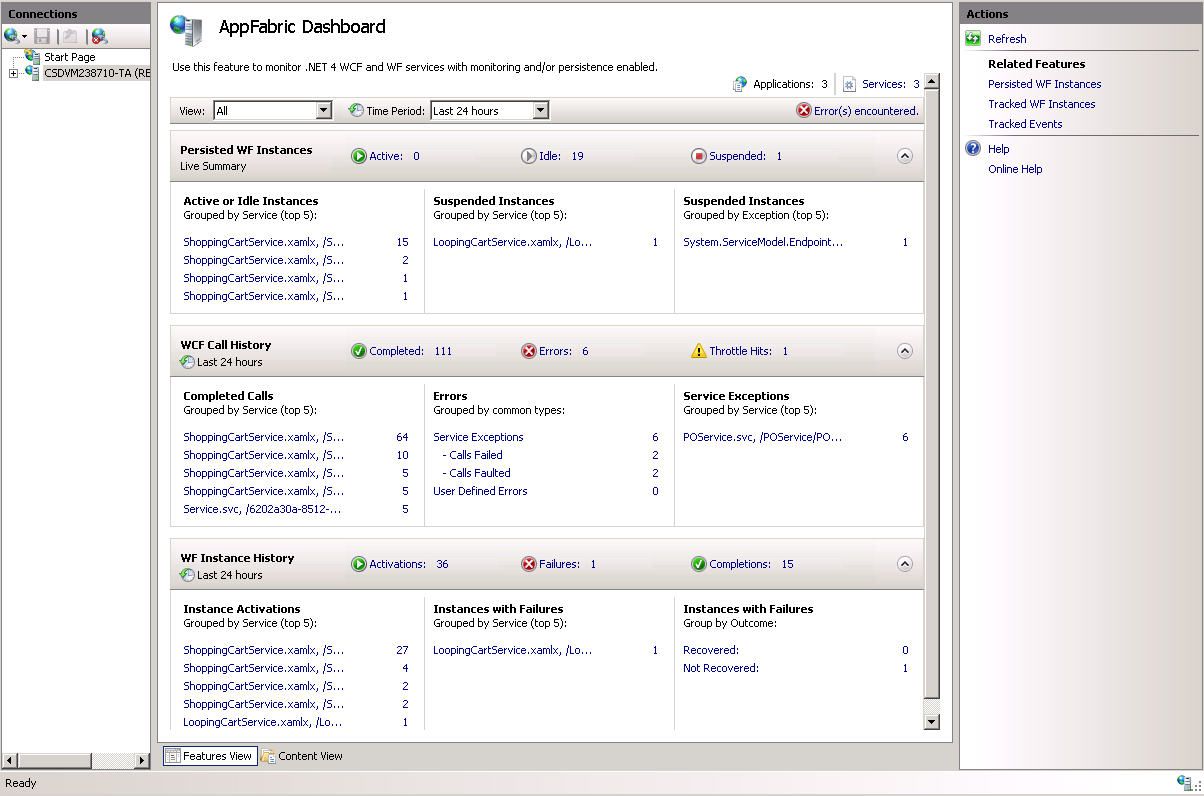Collapse the Persisted WF Instances section
This screenshot has width=1204, height=796.
pyautogui.click(x=904, y=156)
